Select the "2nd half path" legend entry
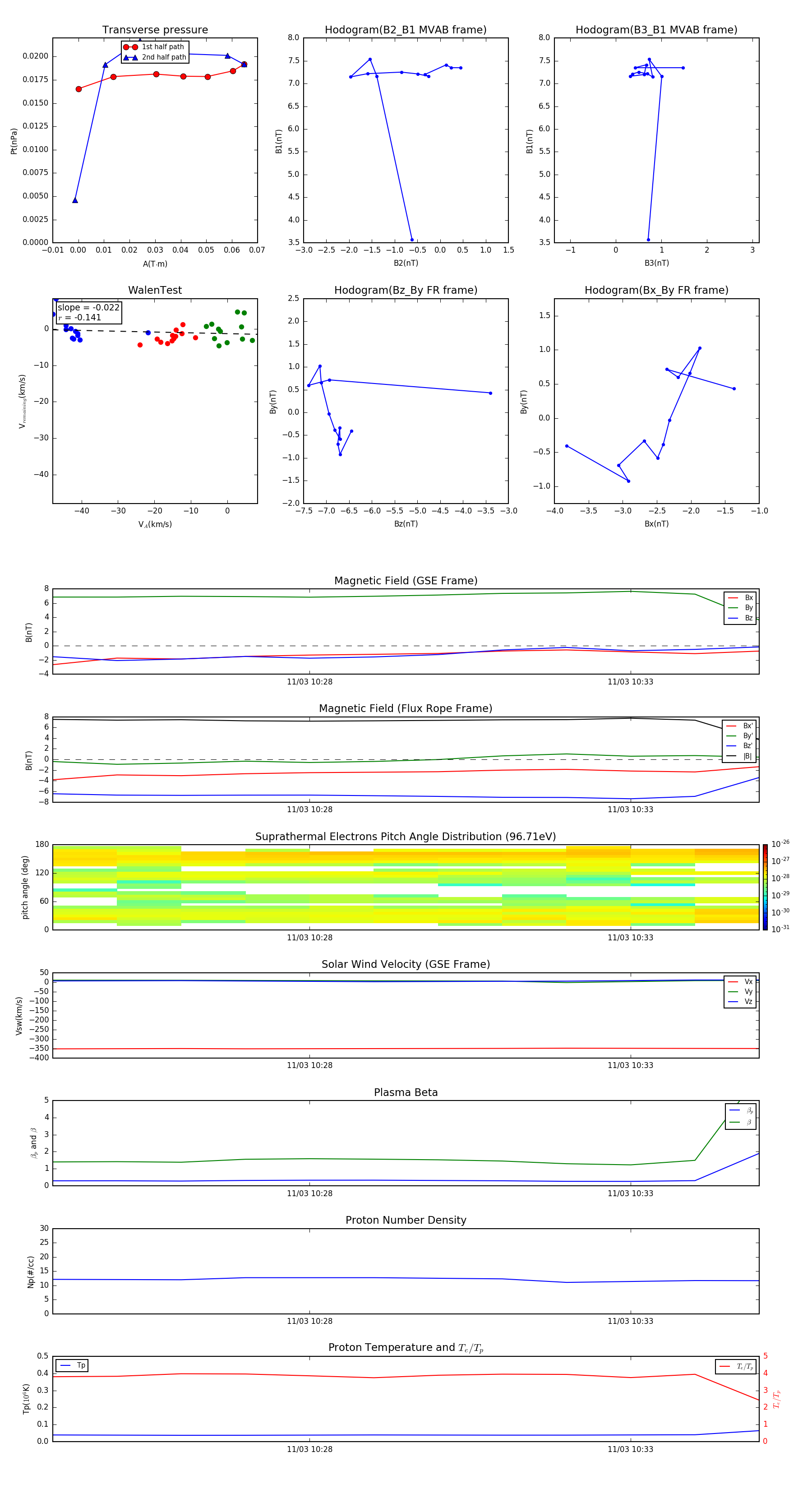Viewport: 812px width, 1489px height. (x=155, y=57)
